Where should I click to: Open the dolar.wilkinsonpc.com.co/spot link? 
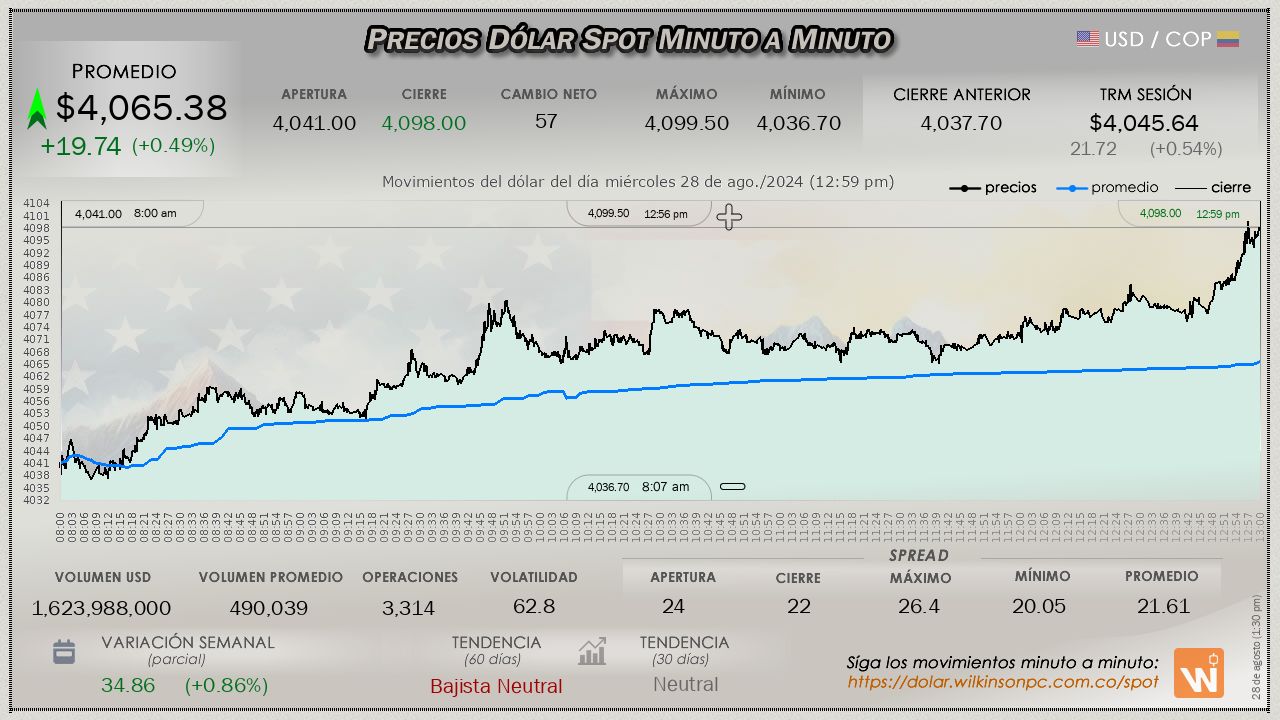click(1002, 682)
